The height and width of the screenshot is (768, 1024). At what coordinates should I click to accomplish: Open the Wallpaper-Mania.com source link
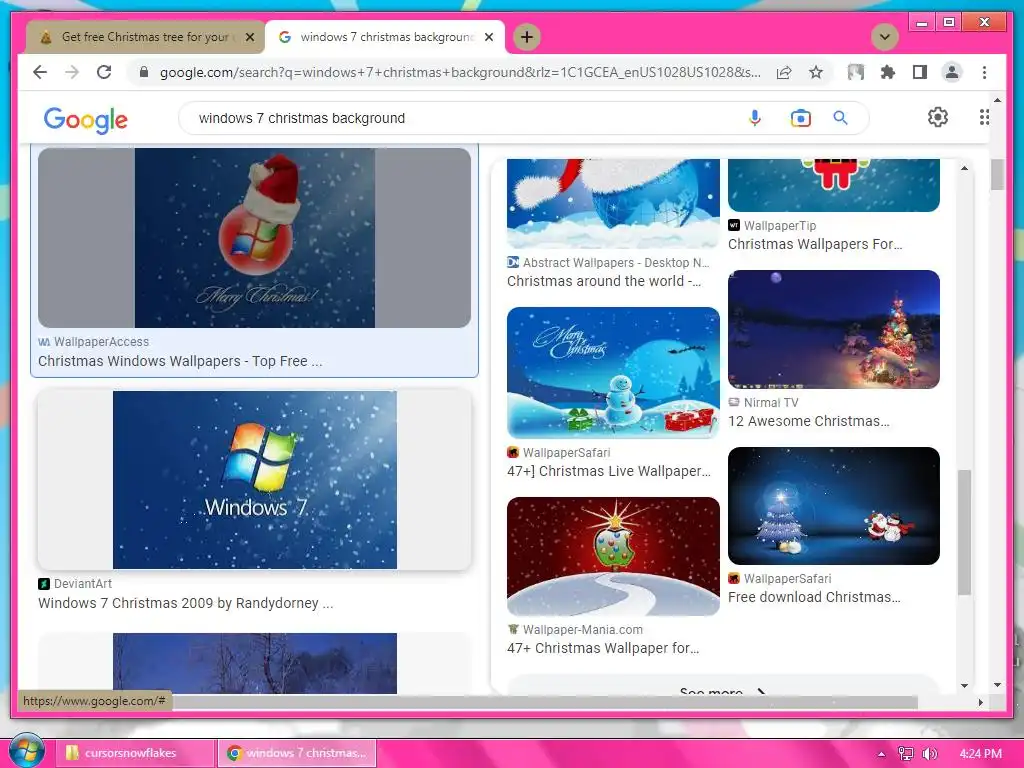pyautogui.click(x=575, y=630)
